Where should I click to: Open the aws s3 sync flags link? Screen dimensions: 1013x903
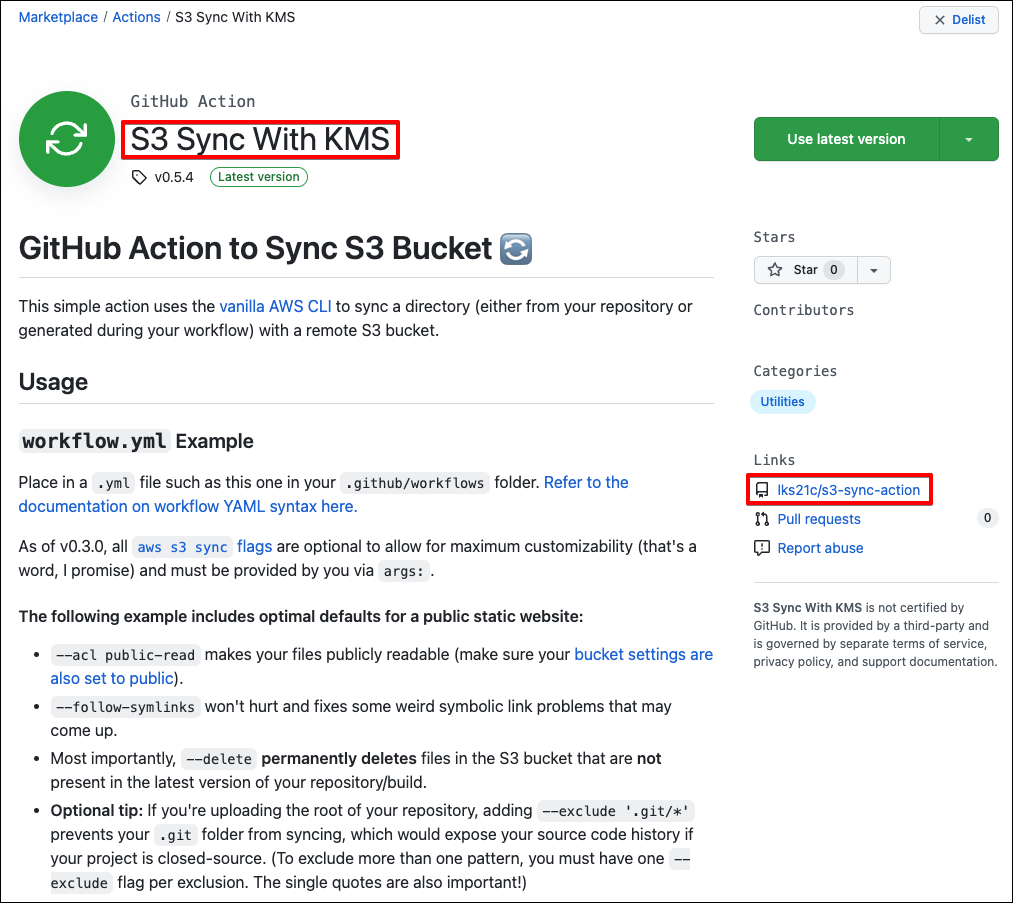202,546
